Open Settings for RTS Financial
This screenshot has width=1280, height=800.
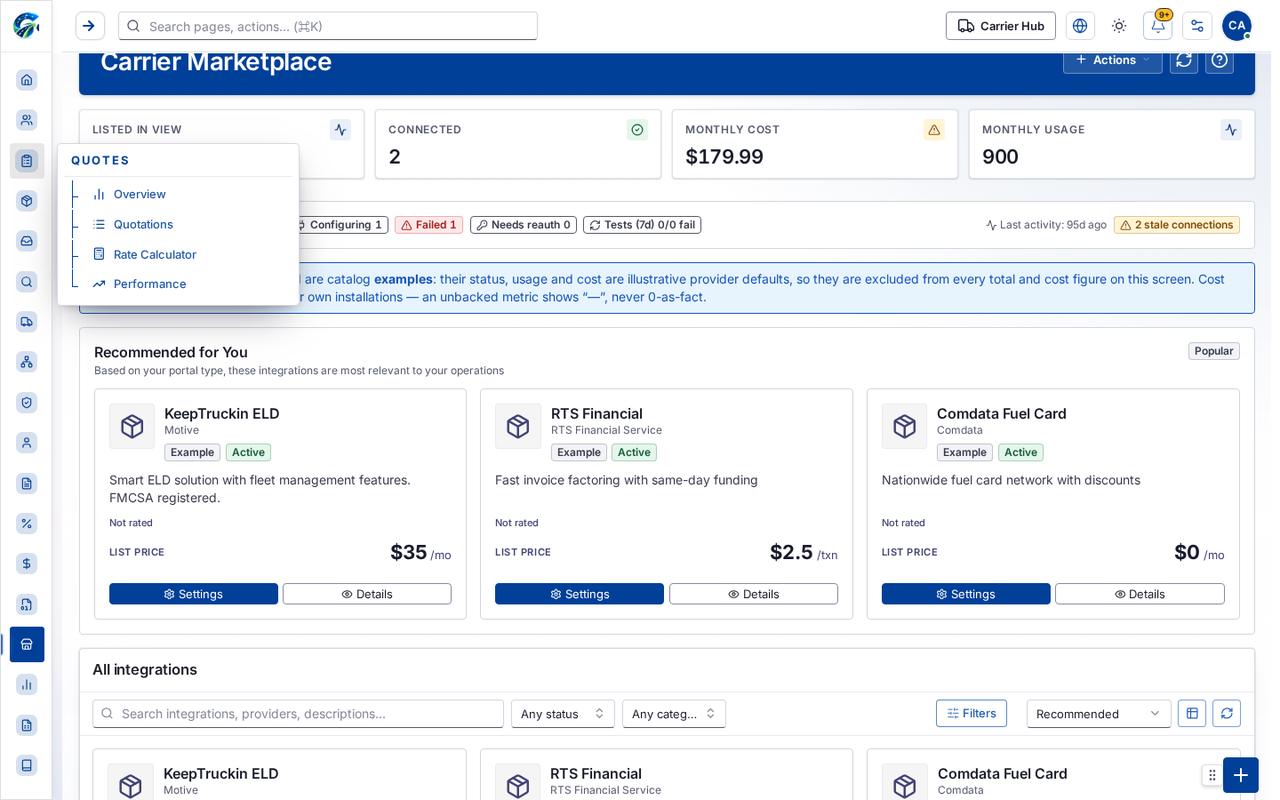tap(579, 594)
